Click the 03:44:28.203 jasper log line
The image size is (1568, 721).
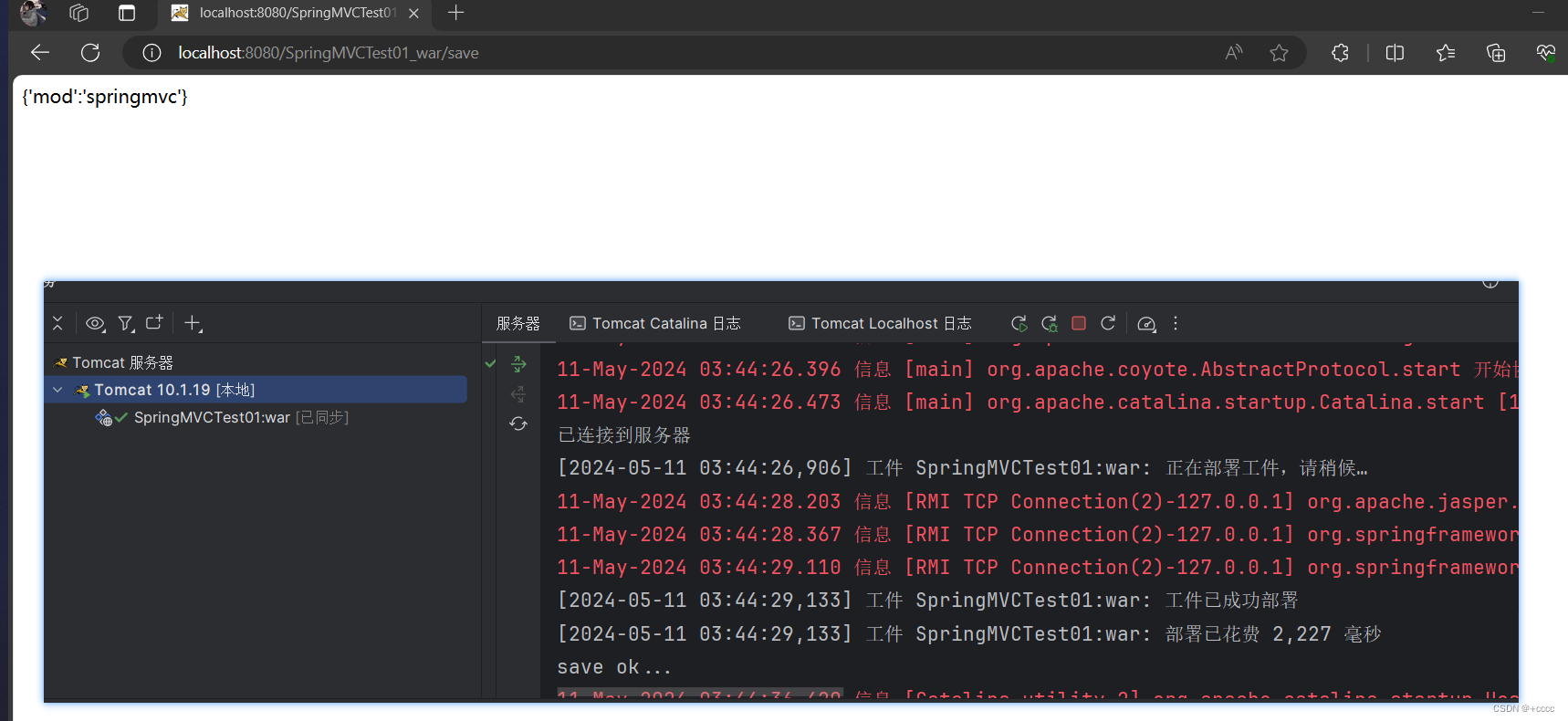point(1038,502)
